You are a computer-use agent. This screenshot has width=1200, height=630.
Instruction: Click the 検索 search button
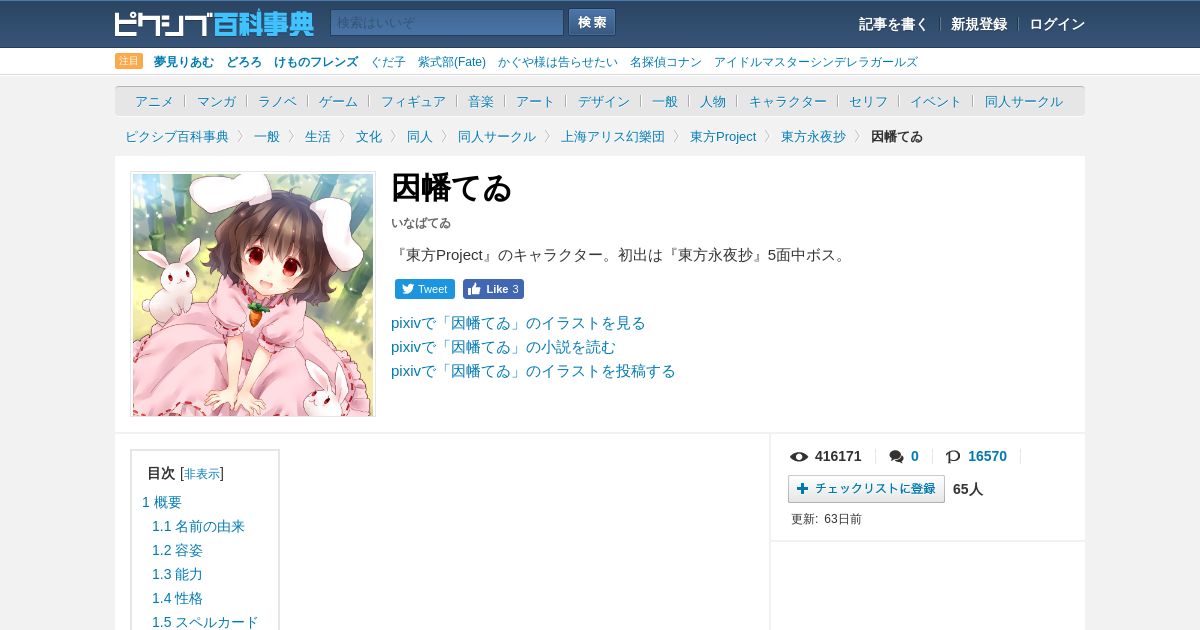(x=592, y=23)
